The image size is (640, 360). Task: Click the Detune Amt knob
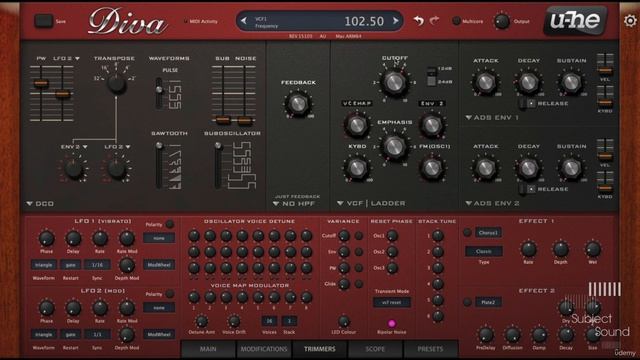(201, 321)
